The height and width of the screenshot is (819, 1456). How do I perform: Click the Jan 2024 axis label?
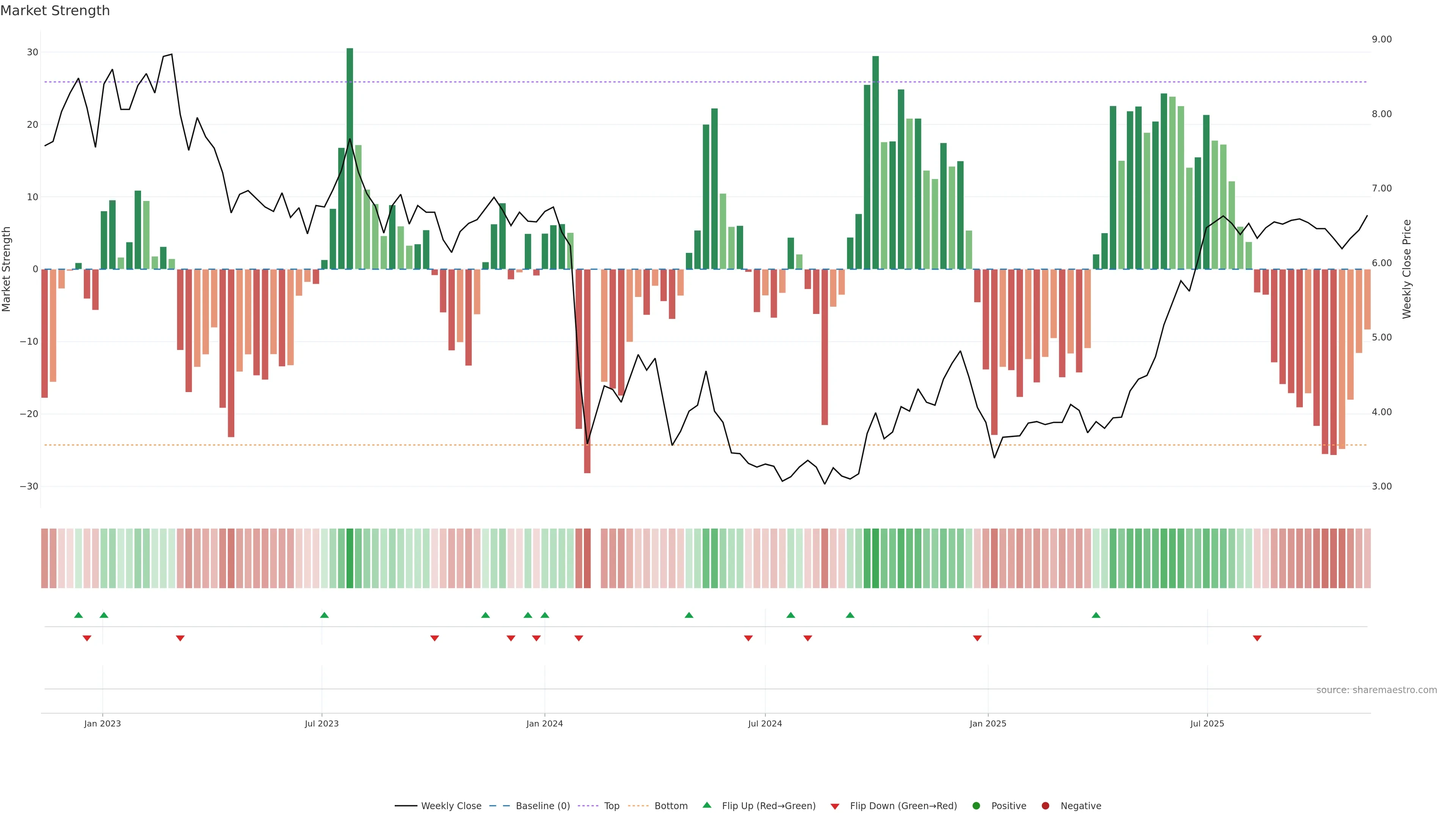point(544,723)
